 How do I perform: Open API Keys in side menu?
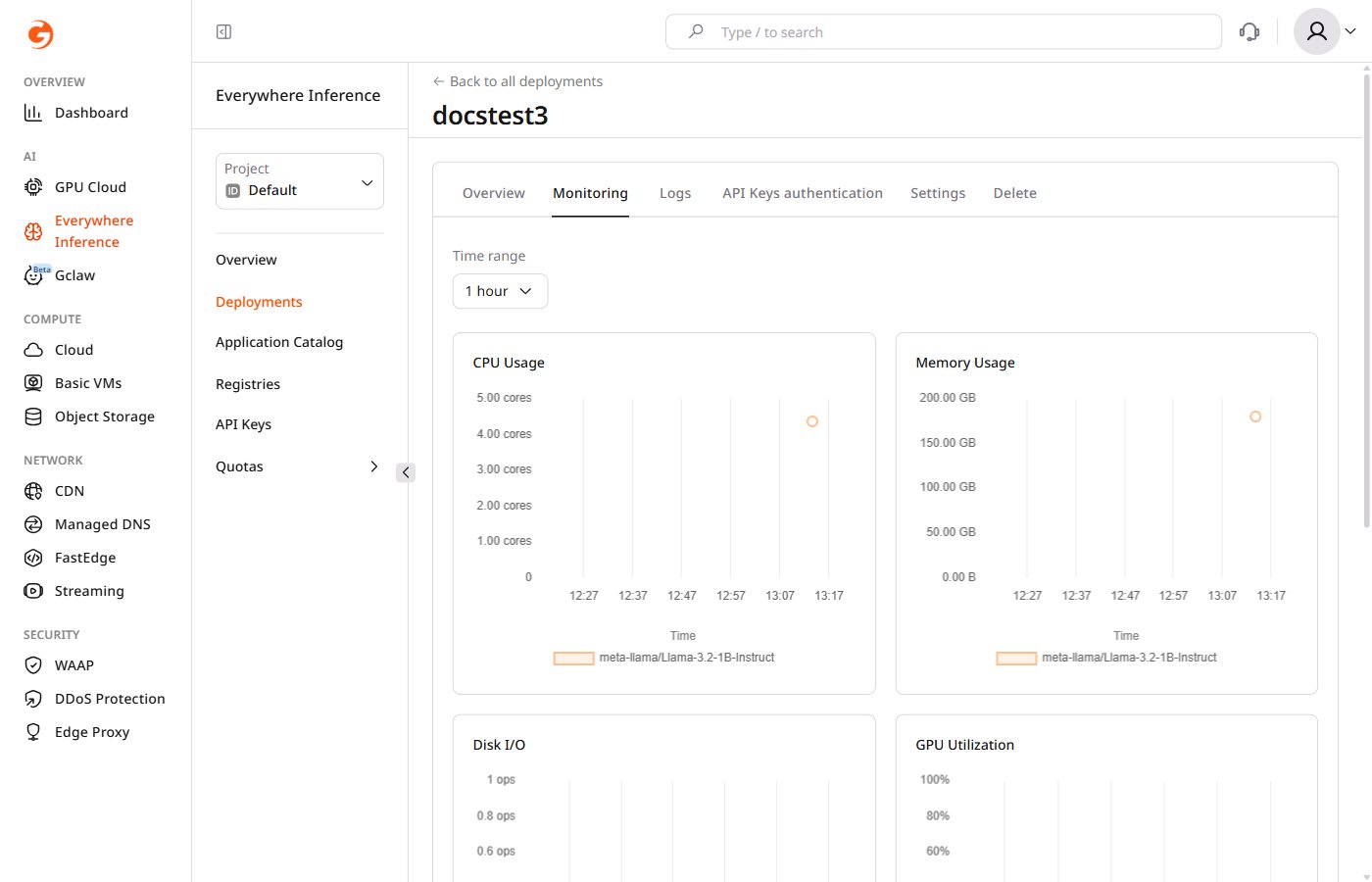coord(243,424)
